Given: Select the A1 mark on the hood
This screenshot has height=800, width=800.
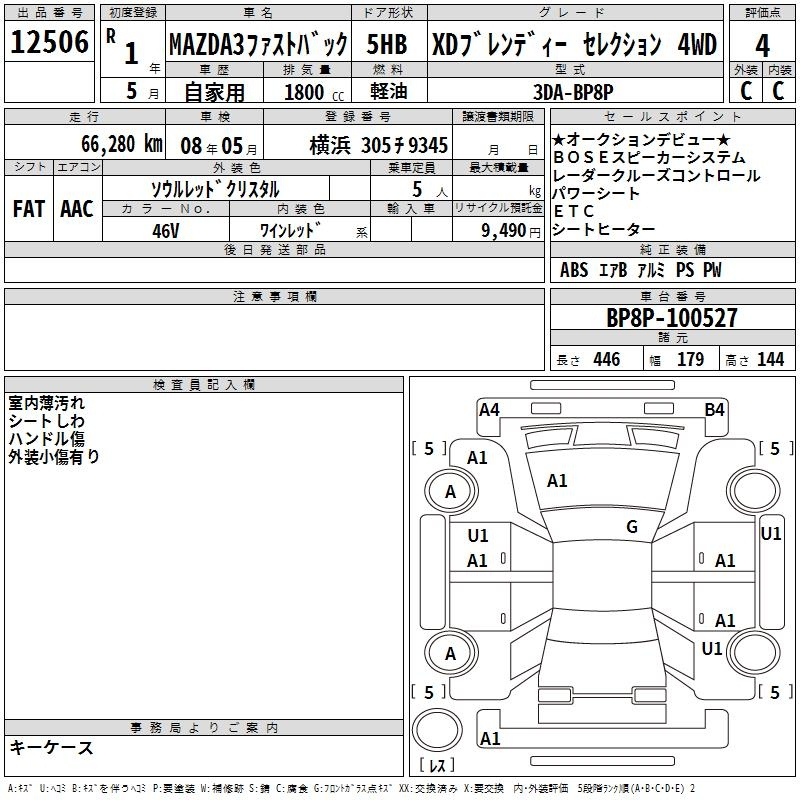Looking at the screenshot, I should (x=557, y=481).
